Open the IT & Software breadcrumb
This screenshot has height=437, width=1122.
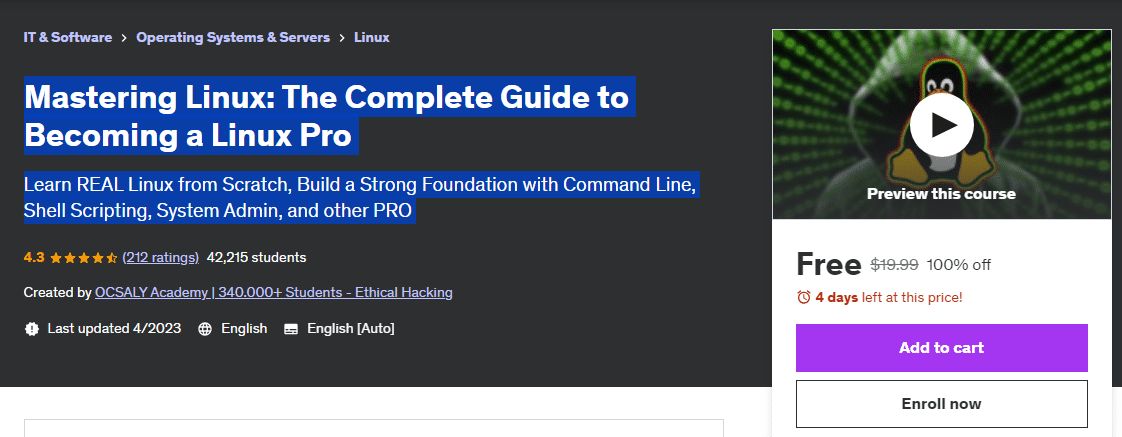67,38
